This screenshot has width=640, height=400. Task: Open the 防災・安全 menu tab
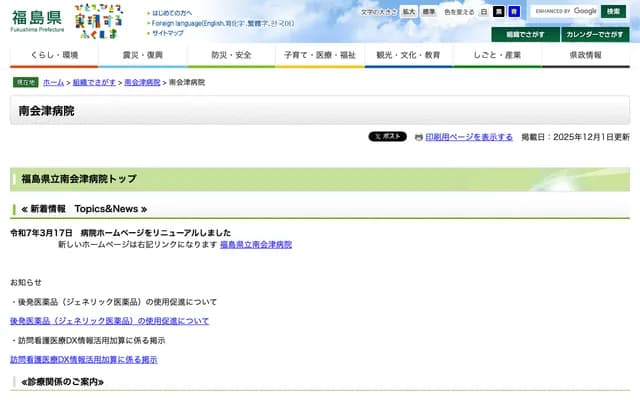tap(231, 56)
